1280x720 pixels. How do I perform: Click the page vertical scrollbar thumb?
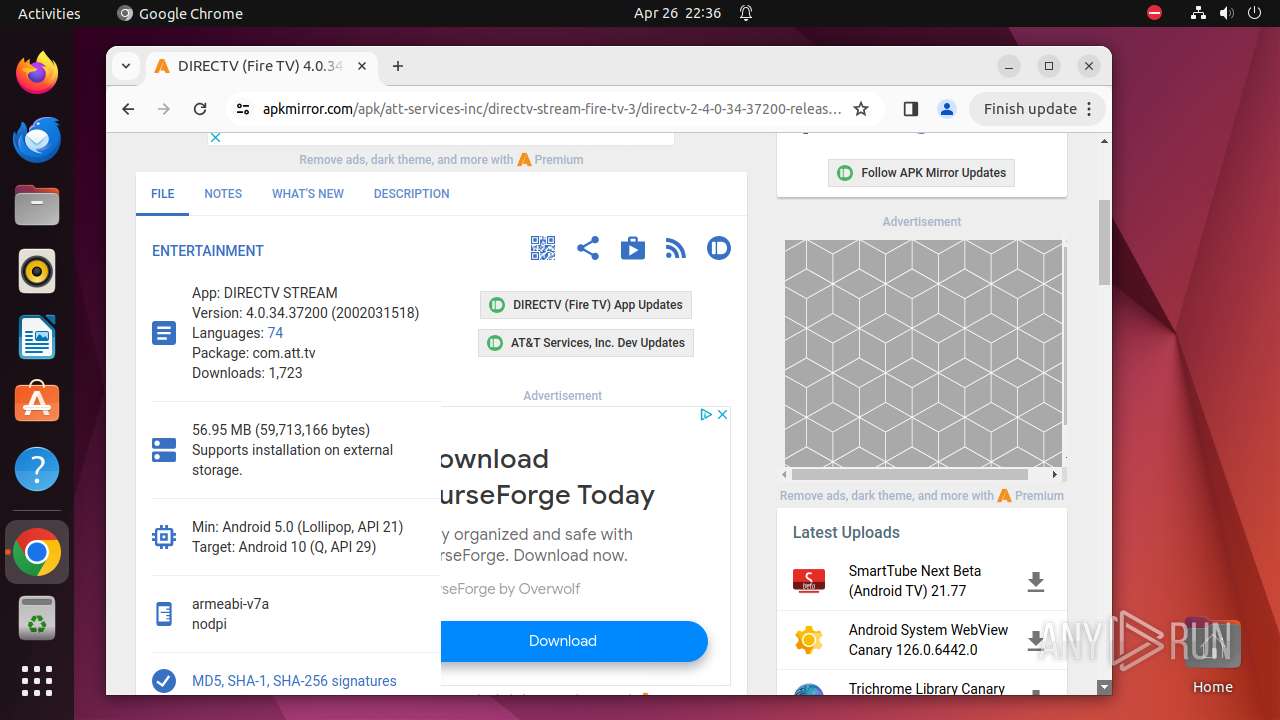tap(1104, 241)
